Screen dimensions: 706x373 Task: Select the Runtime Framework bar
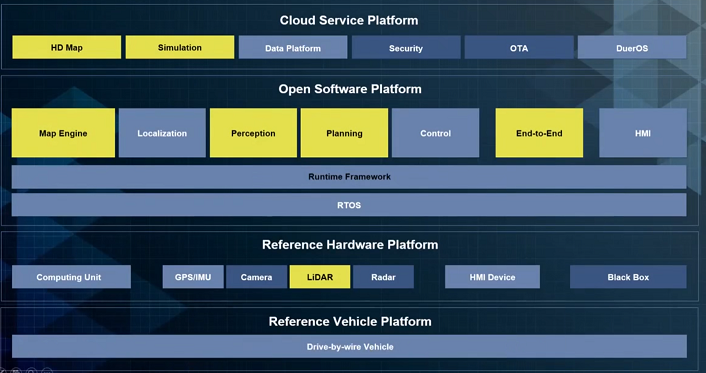pos(349,177)
